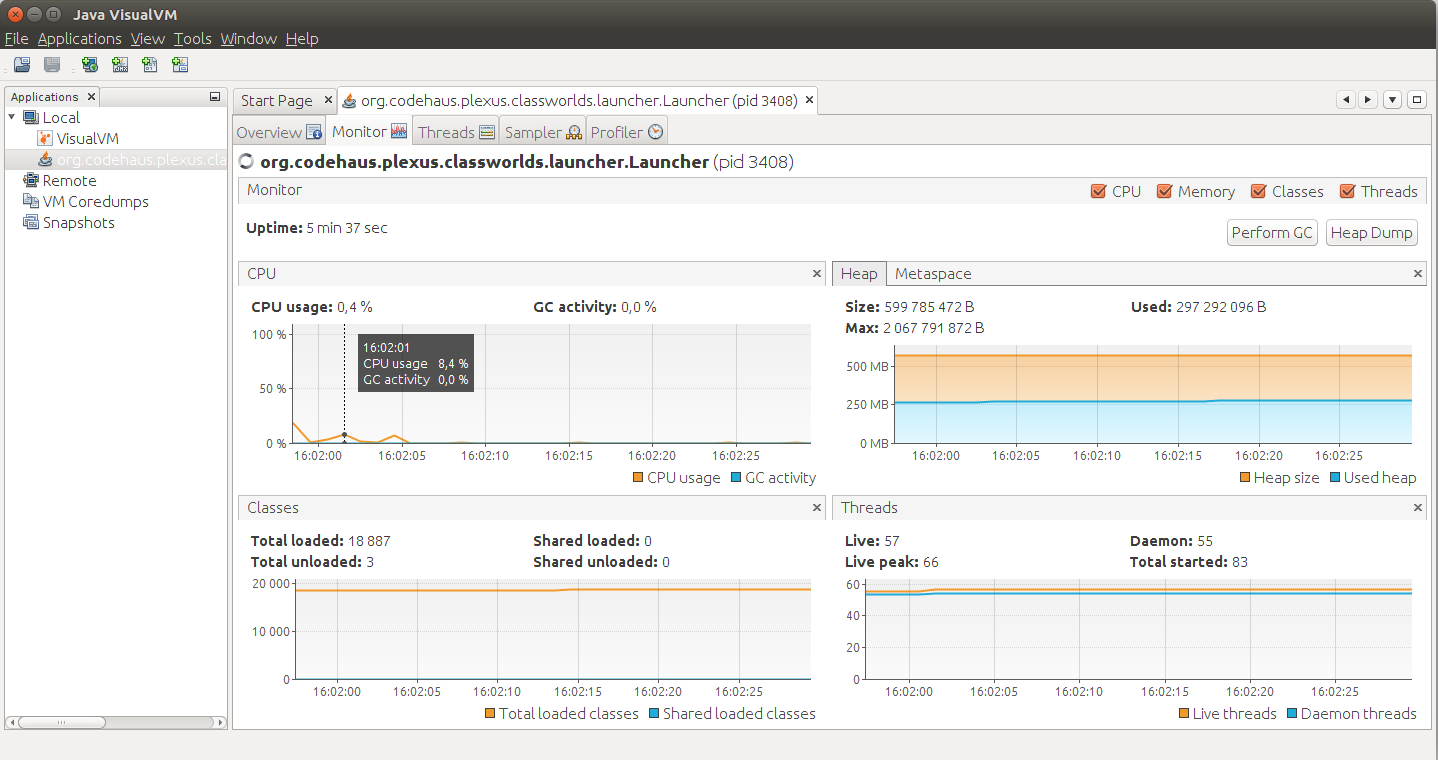Click the CPU chart at 16:02:15
This screenshot has width=1438, height=760.
tap(569, 385)
